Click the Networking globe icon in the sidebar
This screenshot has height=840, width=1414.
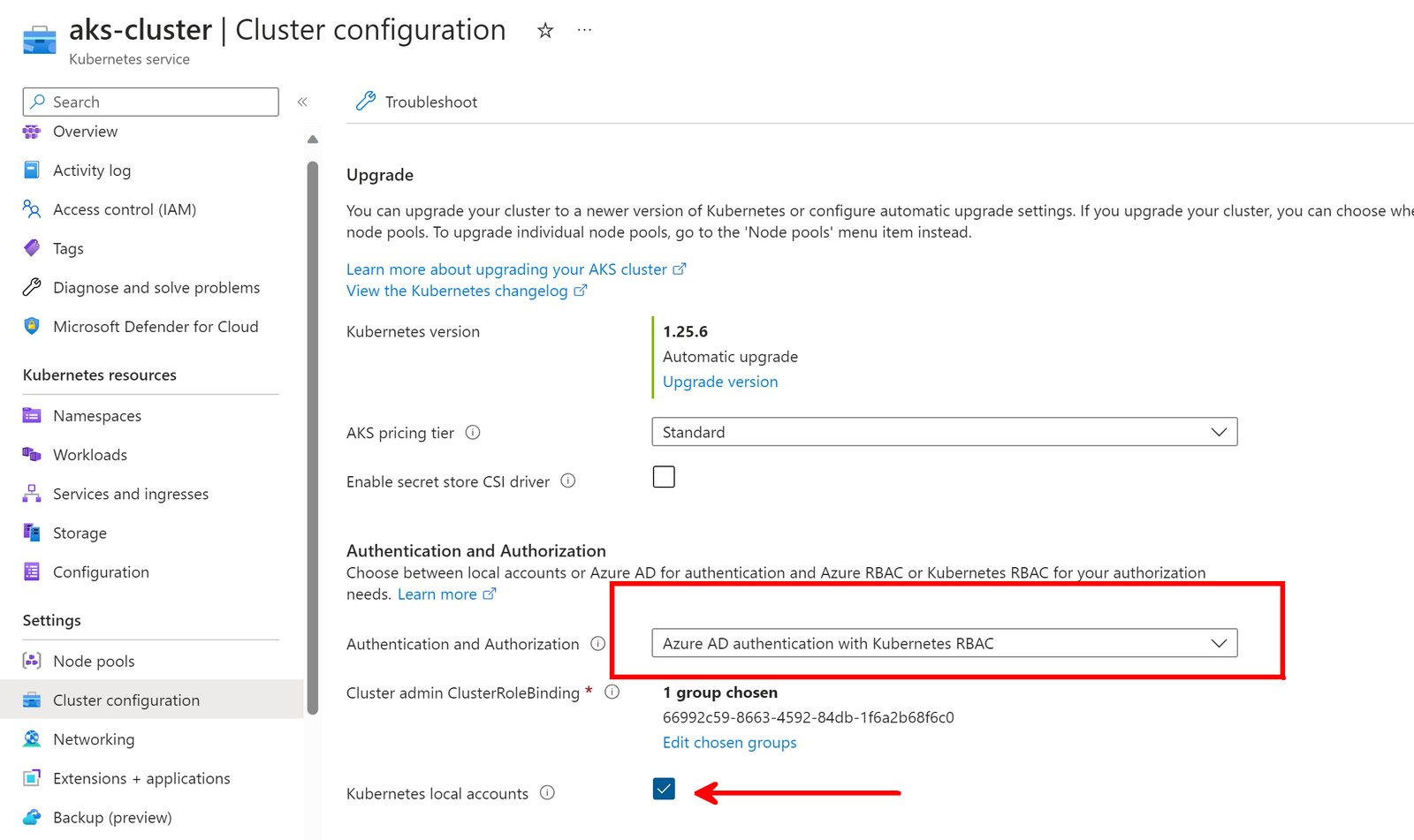pyautogui.click(x=32, y=738)
